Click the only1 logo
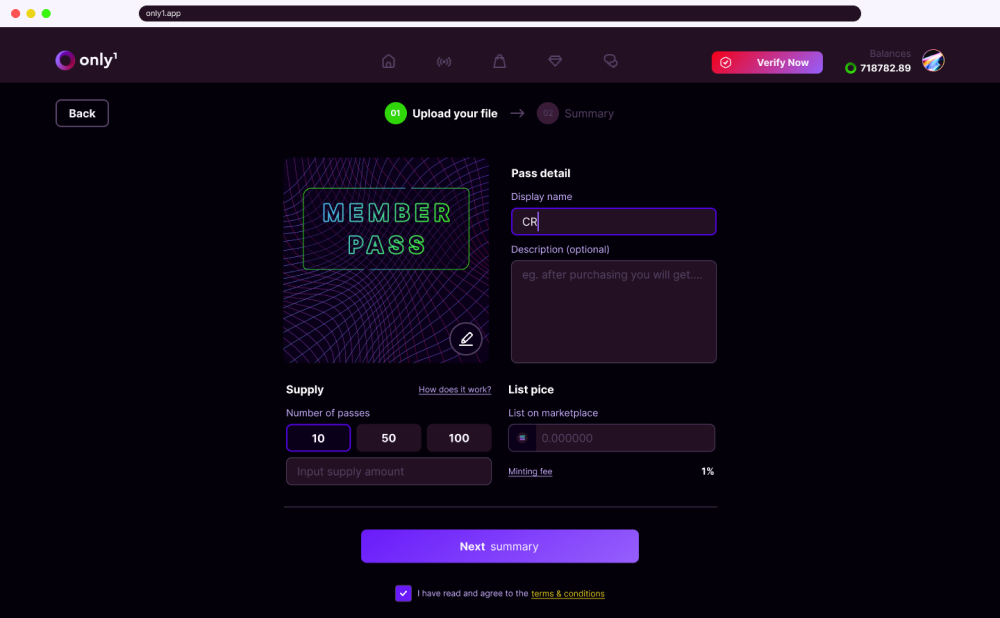 [86, 60]
